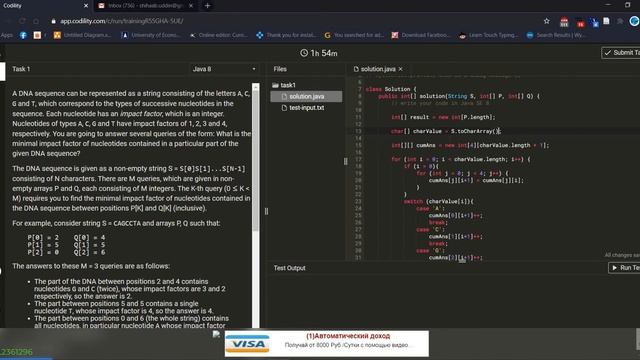The height and width of the screenshot is (360, 640).
Task: Switch to the Codility browser tab
Action: [43, 6]
